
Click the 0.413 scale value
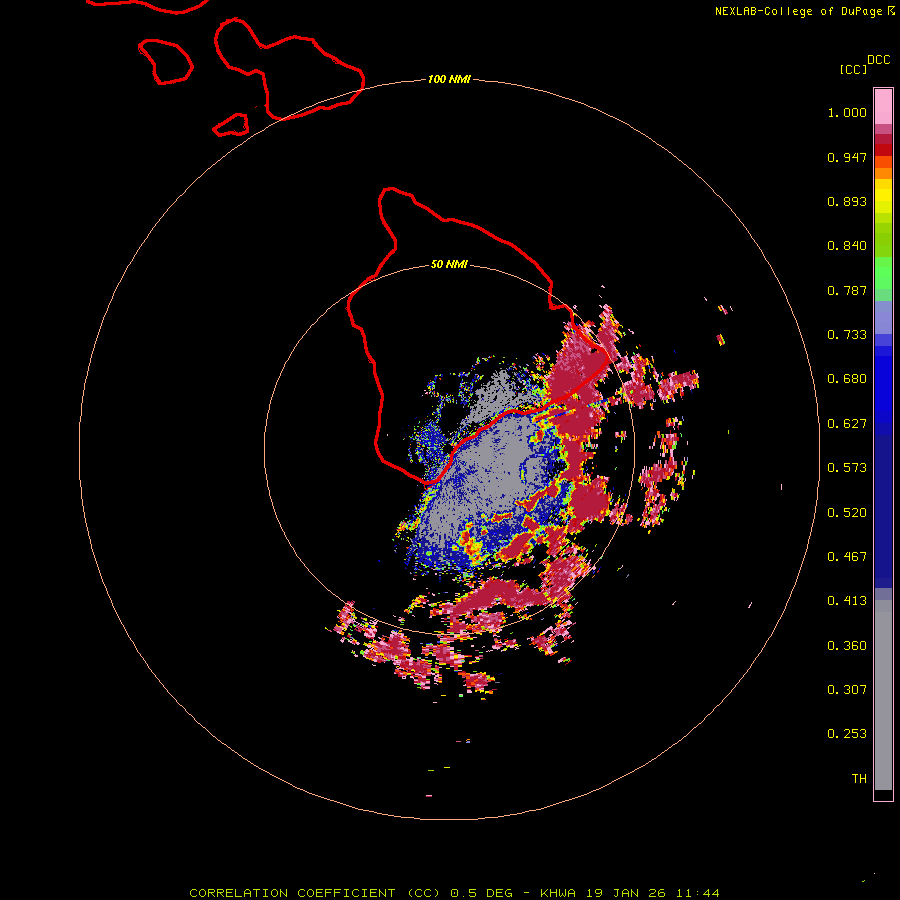point(847,601)
